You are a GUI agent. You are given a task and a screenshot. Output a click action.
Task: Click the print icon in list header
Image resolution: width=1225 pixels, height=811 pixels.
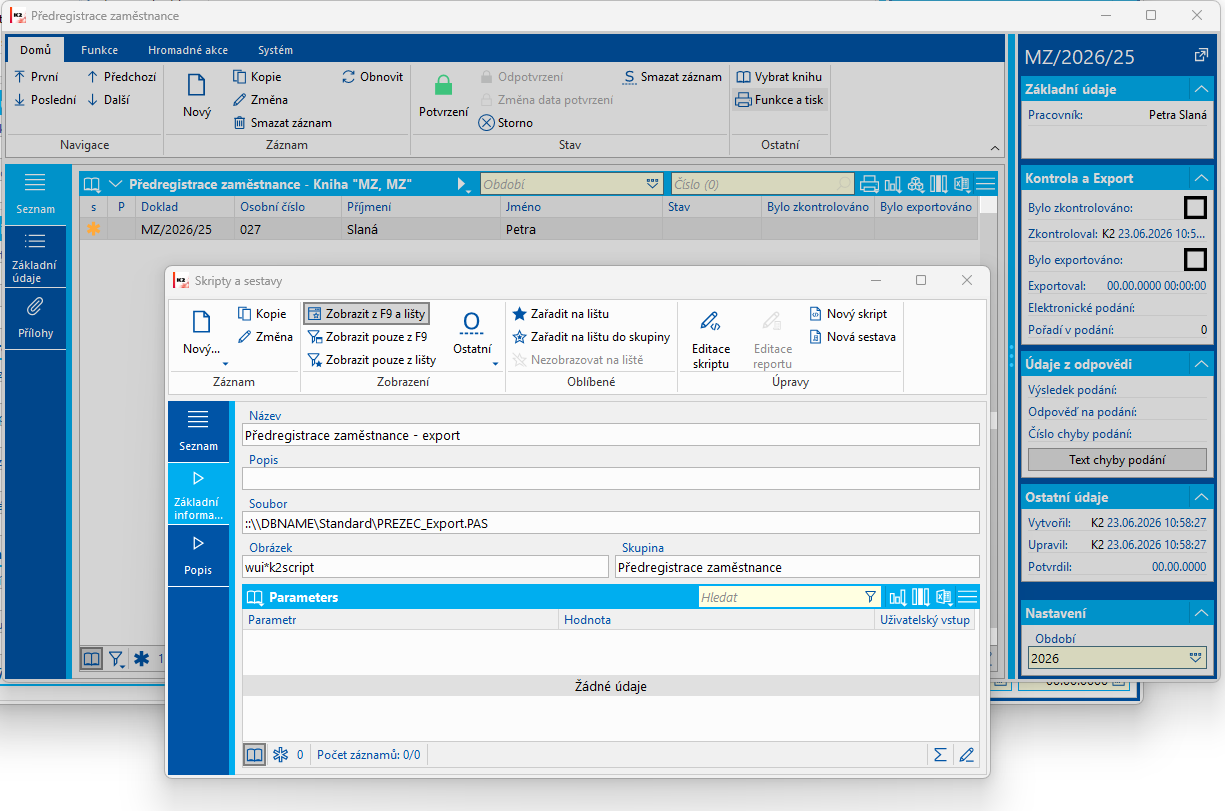pyautogui.click(x=869, y=184)
